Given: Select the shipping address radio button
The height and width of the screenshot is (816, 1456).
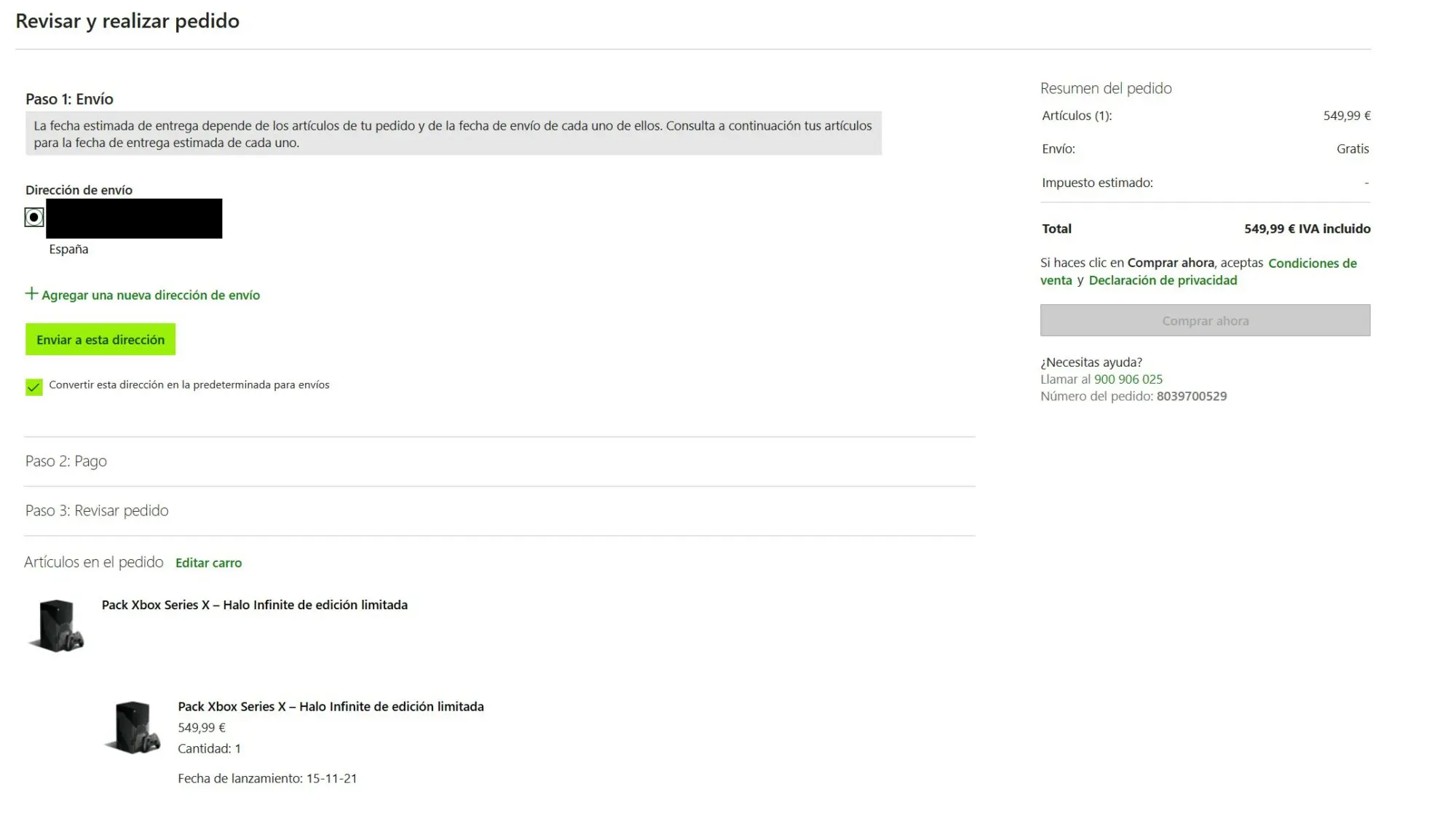Looking at the screenshot, I should [33, 217].
